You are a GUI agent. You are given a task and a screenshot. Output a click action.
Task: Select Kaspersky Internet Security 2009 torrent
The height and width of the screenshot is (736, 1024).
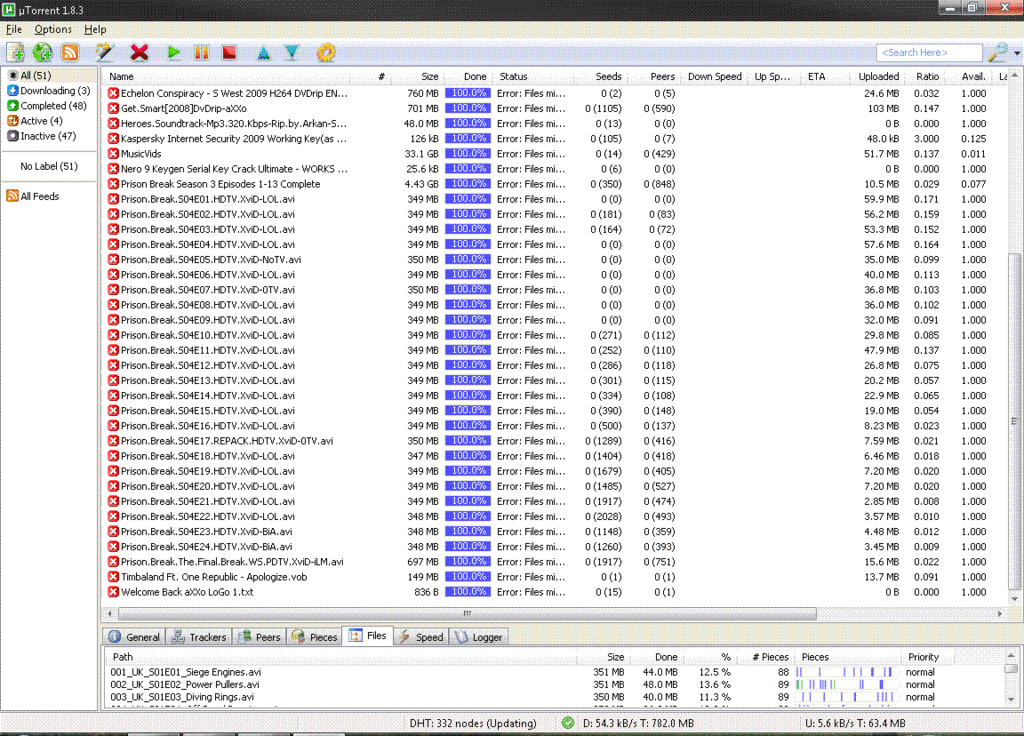pos(555,138)
